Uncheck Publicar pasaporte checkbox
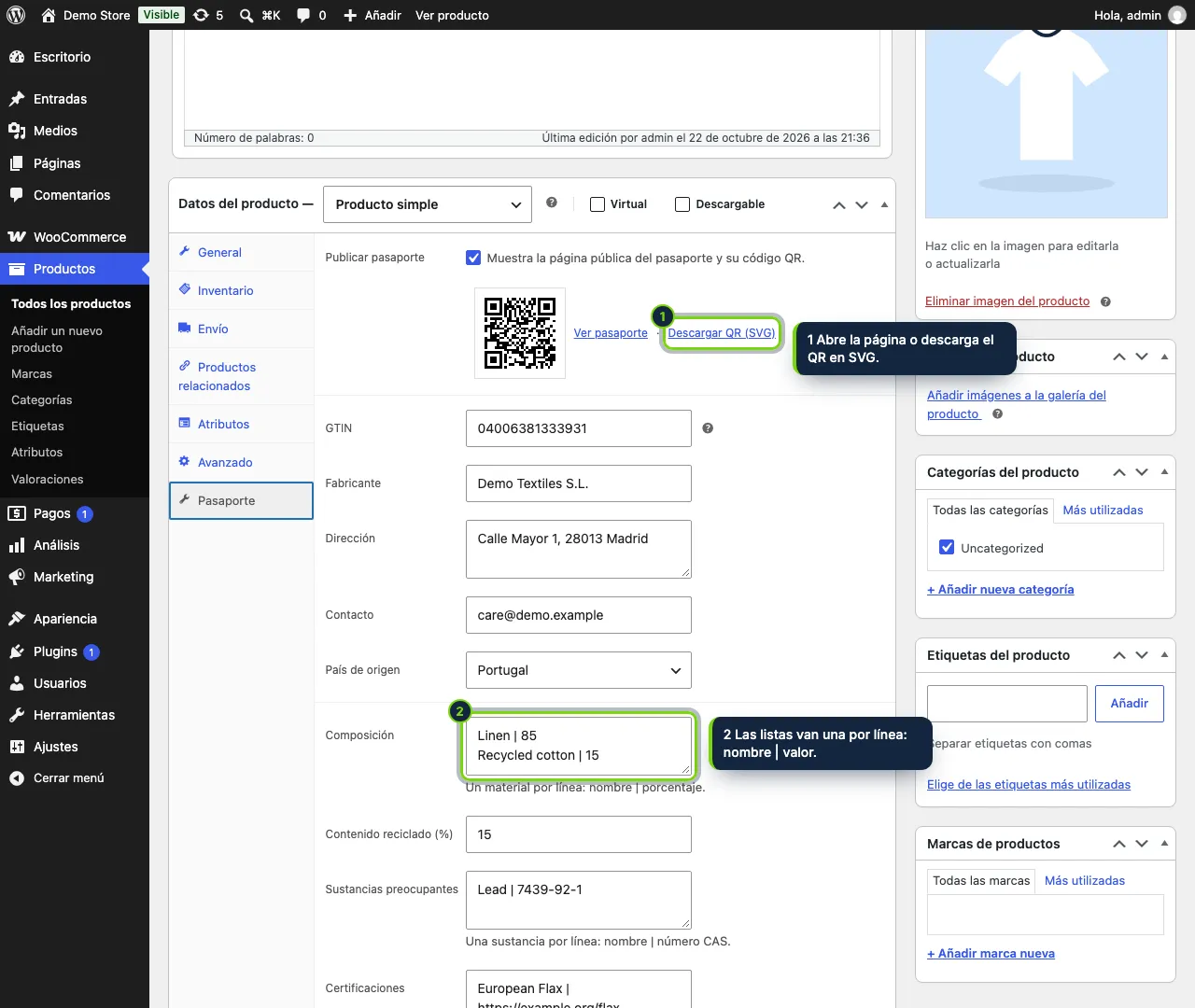The width and height of the screenshot is (1195, 1008). tap(473, 258)
